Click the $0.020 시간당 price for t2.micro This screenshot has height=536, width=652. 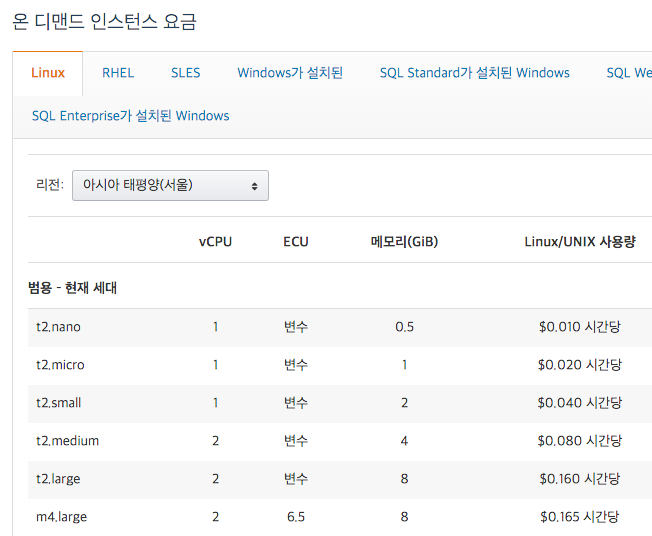coord(580,365)
